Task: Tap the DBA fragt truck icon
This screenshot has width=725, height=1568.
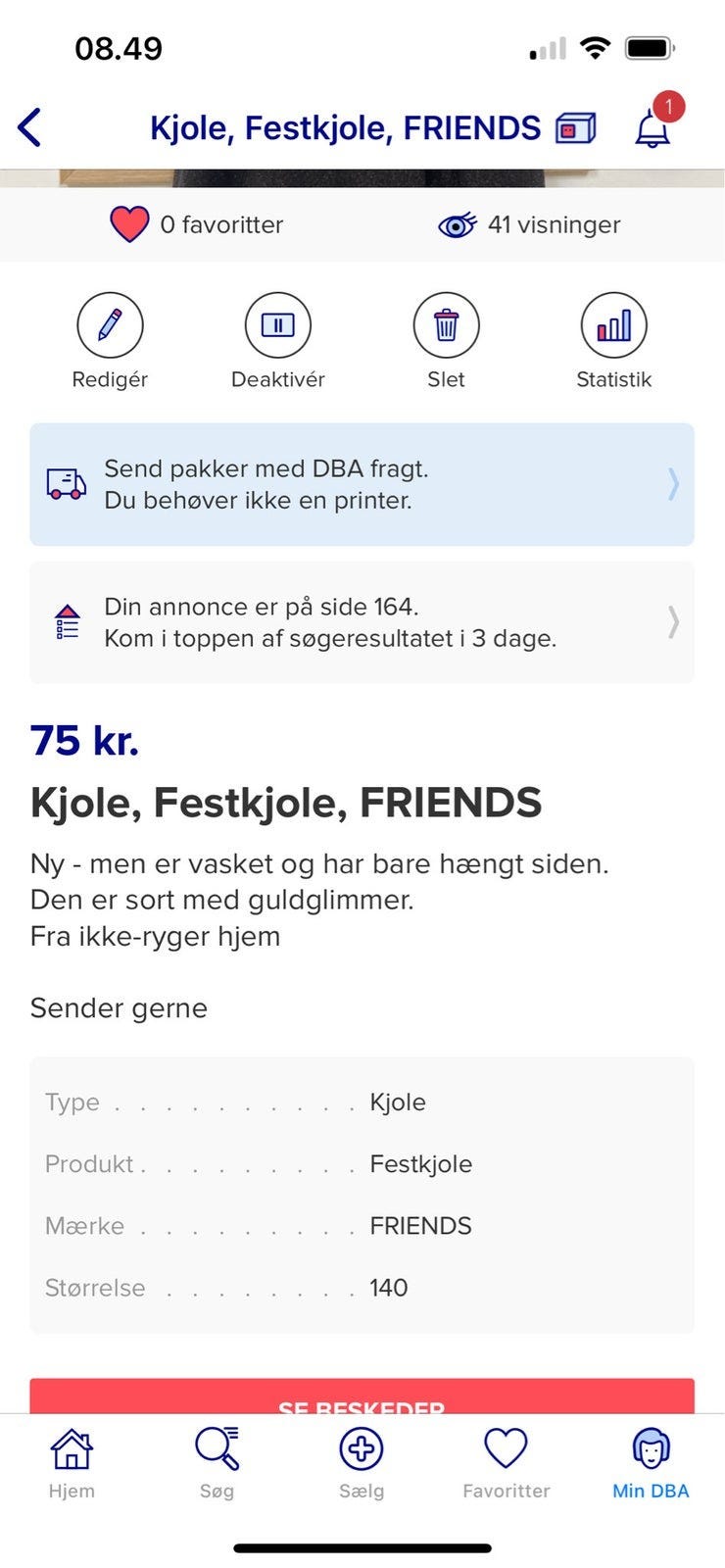Action: 67,484
